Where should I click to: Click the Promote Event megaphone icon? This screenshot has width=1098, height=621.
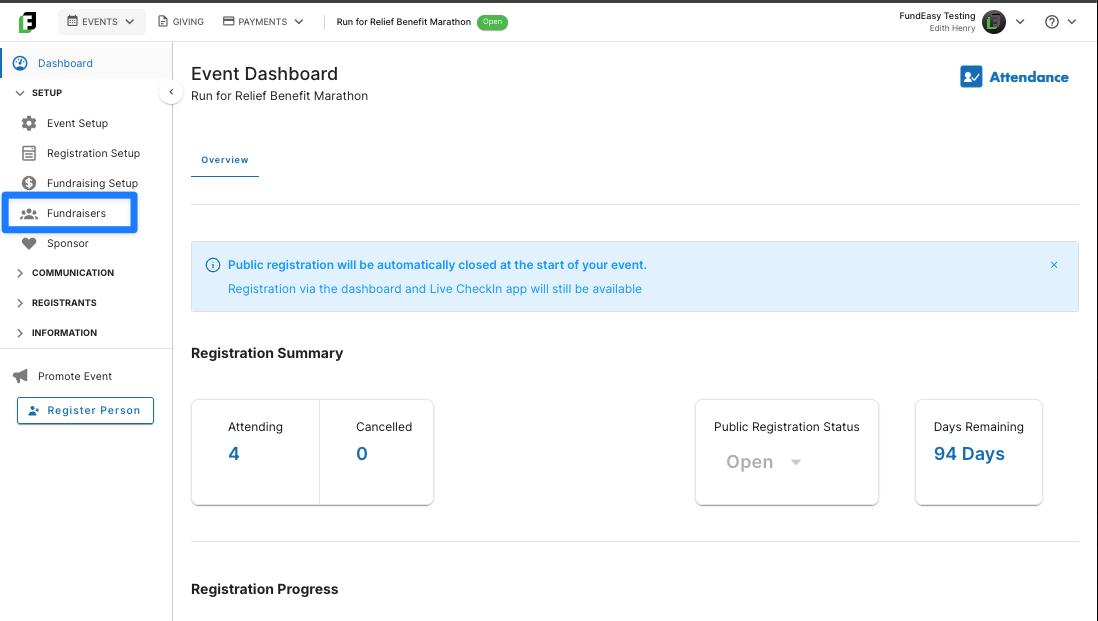coord(20,376)
